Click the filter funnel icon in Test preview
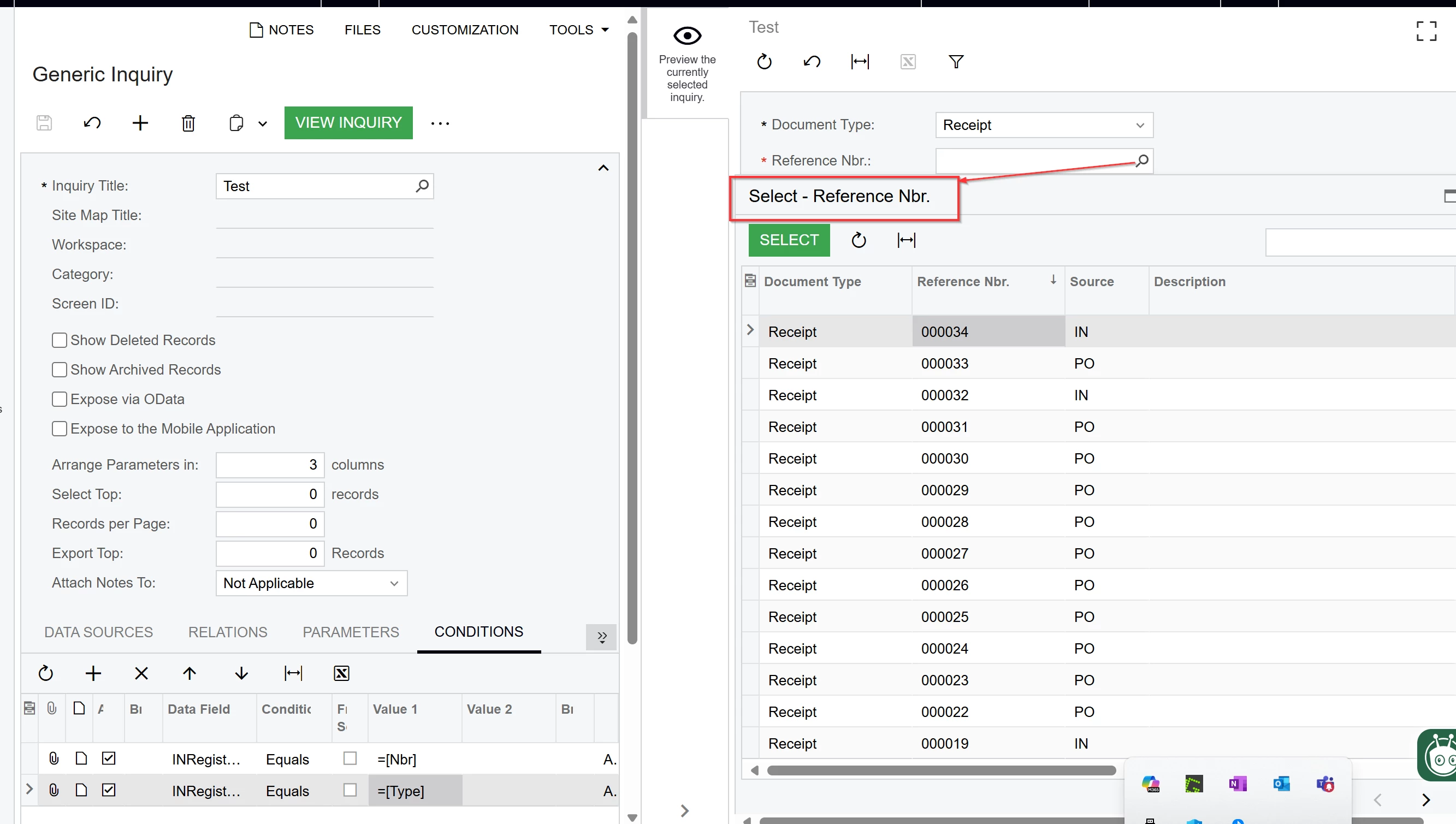The width and height of the screenshot is (1456, 824). tap(956, 61)
